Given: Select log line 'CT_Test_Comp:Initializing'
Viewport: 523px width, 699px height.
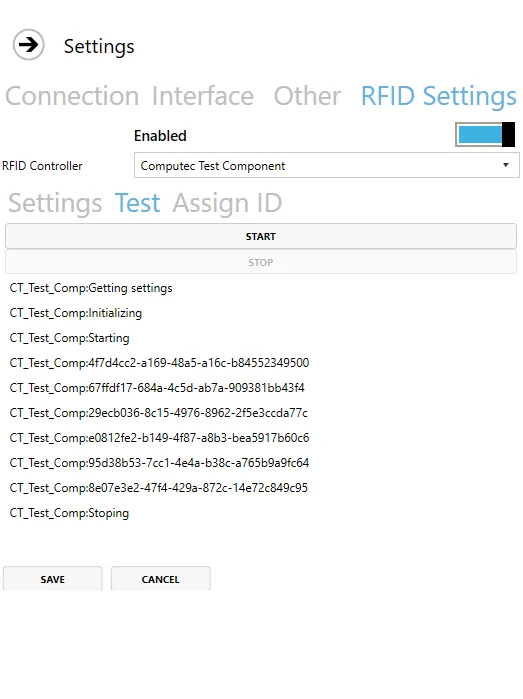Looking at the screenshot, I should [x=76, y=313].
